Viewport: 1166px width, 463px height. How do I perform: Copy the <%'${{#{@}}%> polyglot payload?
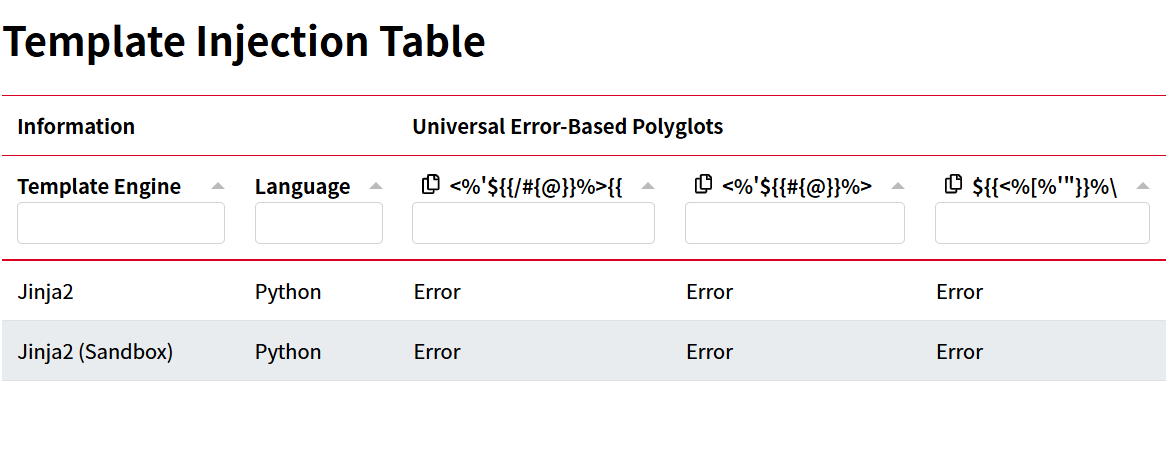click(x=703, y=184)
